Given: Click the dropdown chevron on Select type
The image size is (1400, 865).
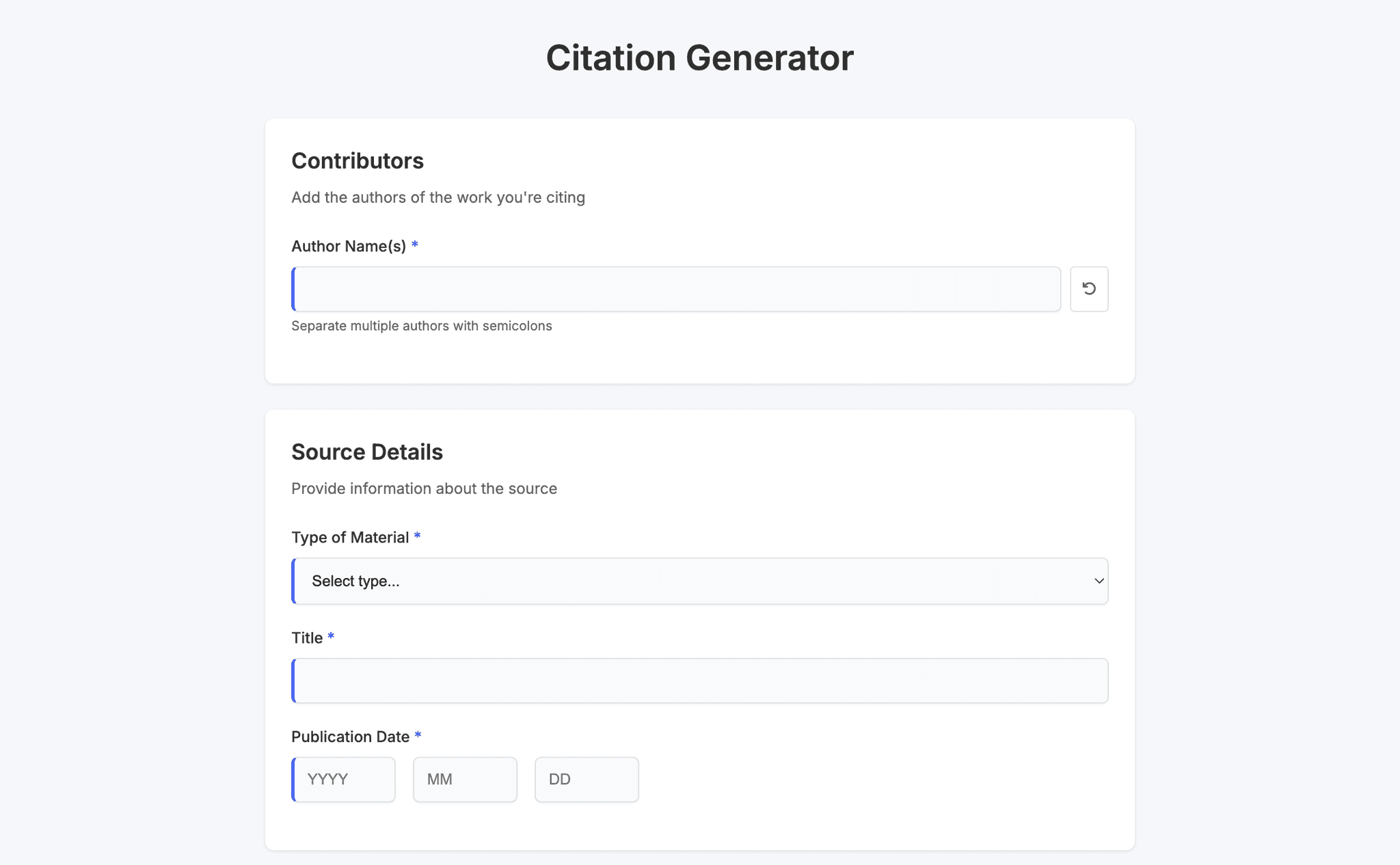Looking at the screenshot, I should [1098, 581].
